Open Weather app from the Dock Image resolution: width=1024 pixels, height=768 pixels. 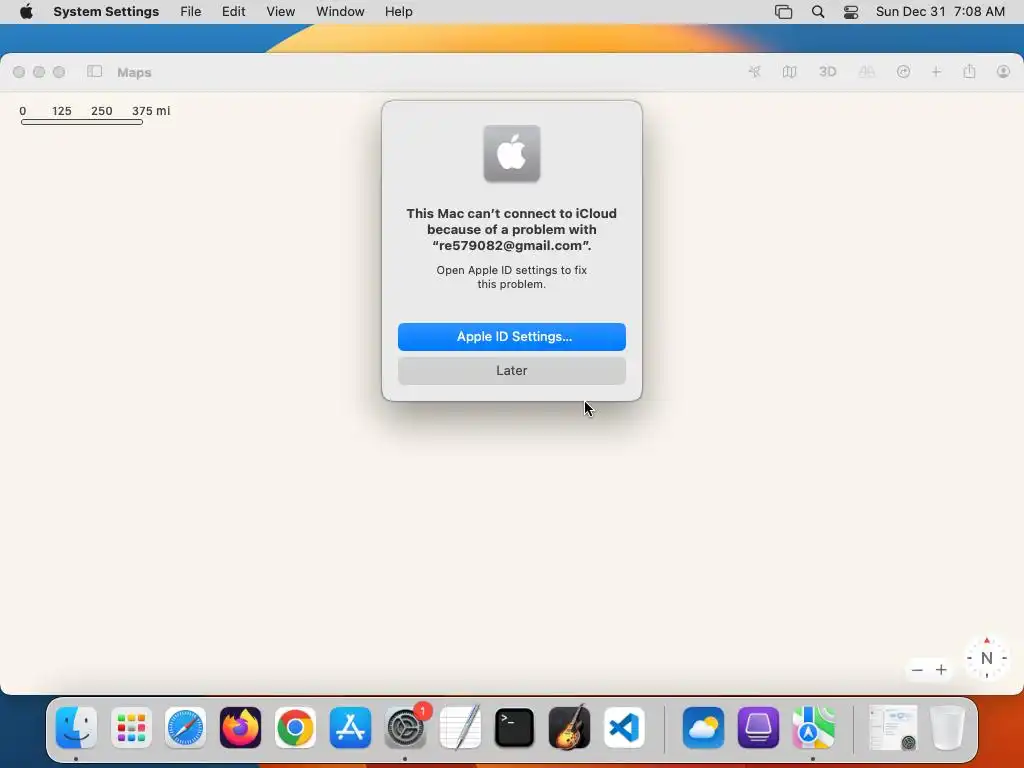click(703, 728)
